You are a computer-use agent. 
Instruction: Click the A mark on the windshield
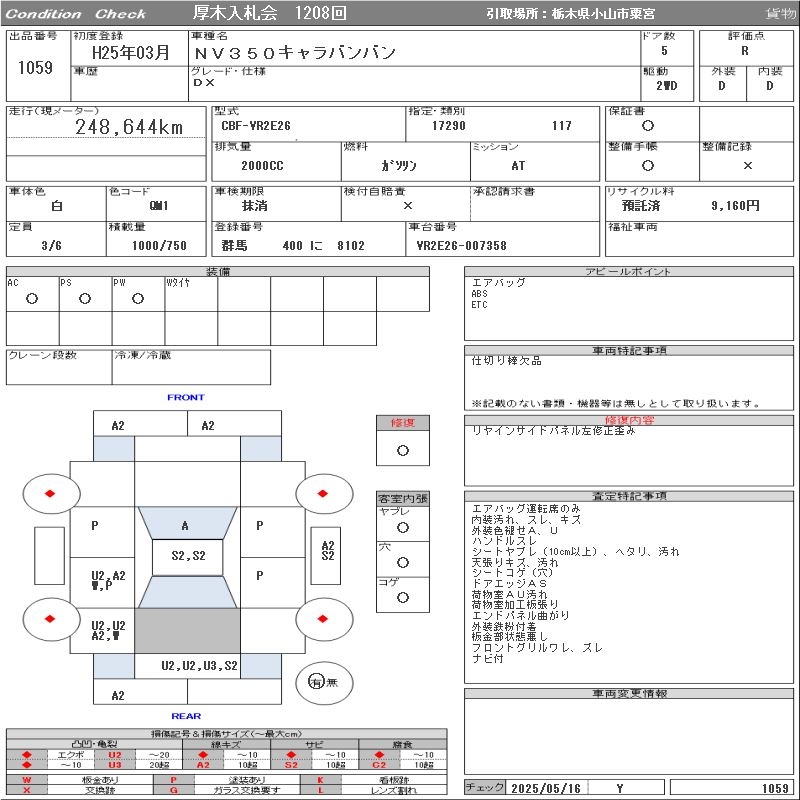[x=185, y=526]
